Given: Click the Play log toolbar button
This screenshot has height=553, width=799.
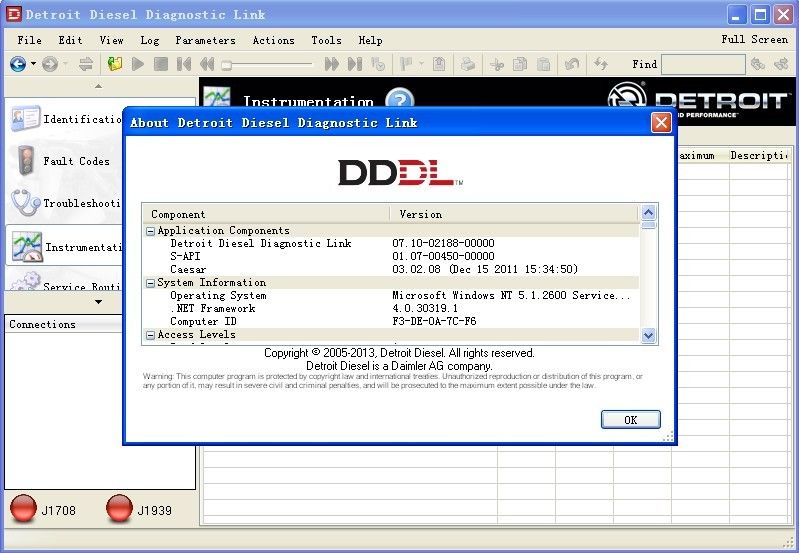Looking at the screenshot, I should point(138,64).
